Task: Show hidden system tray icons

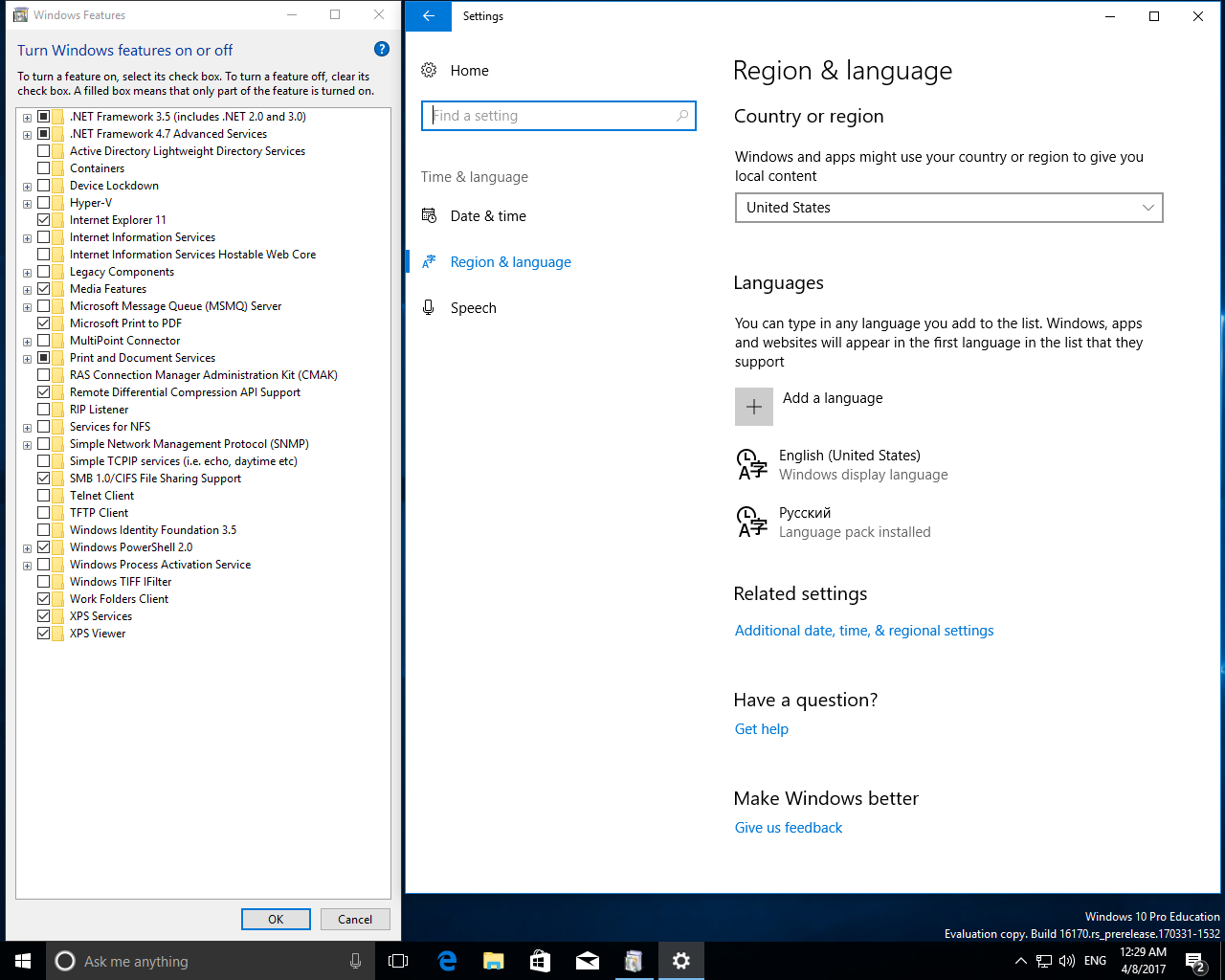Action: coord(1020,961)
